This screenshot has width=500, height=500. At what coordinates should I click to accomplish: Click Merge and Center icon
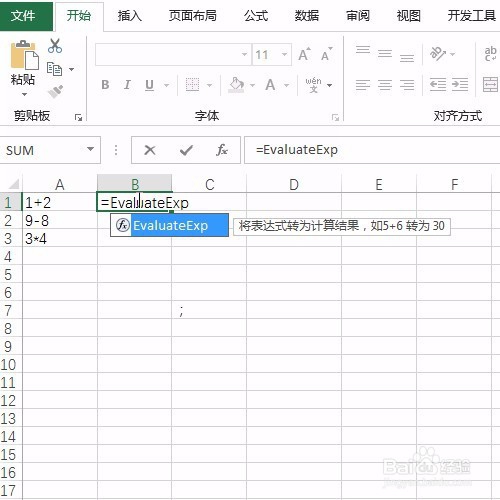coord(491,84)
